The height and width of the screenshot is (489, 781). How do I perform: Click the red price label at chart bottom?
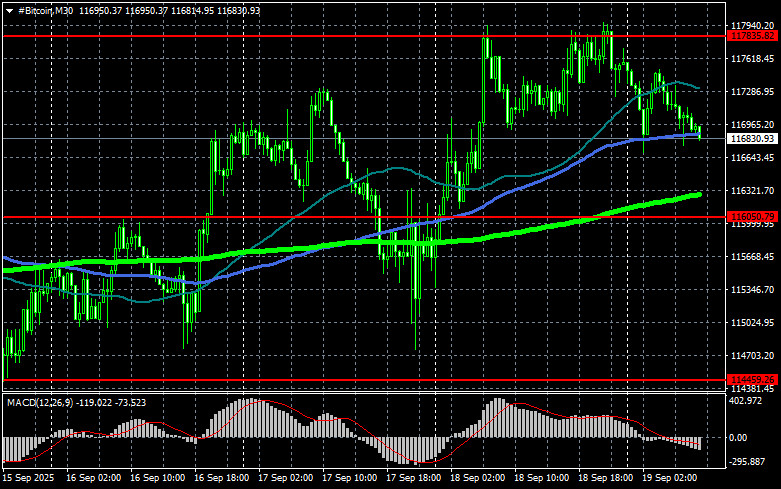click(753, 379)
